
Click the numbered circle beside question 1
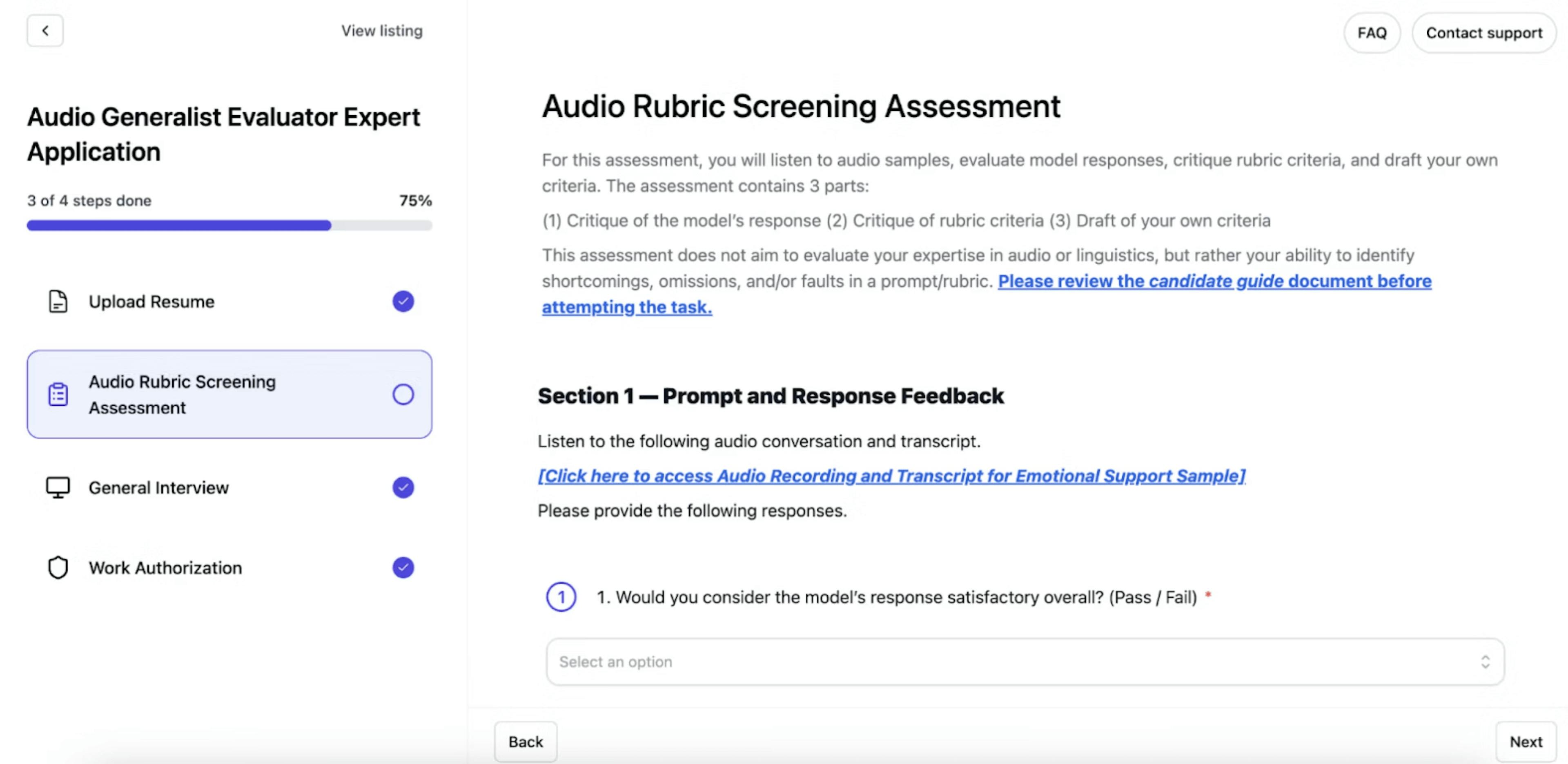coord(561,597)
